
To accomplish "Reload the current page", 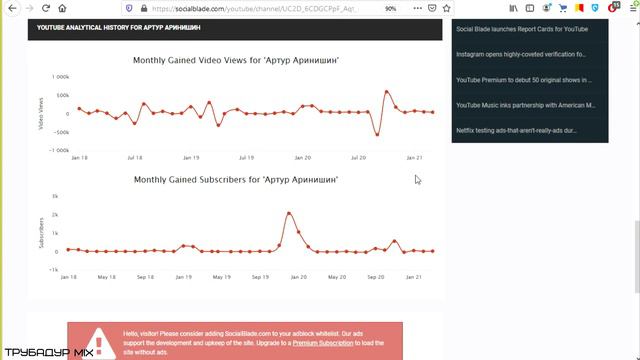I will click(x=46, y=8).
